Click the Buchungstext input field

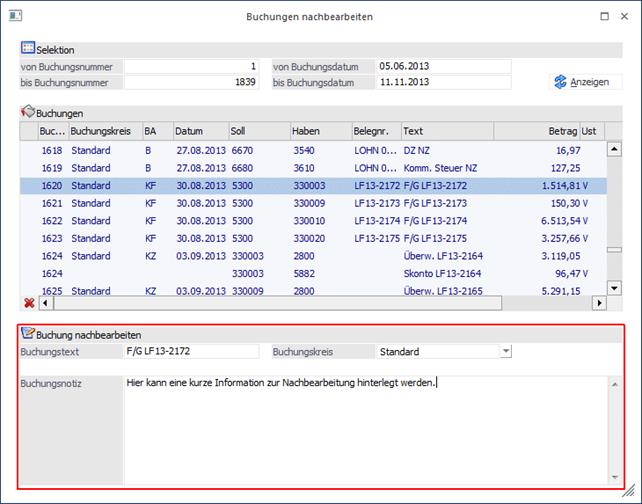tap(192, 352)
